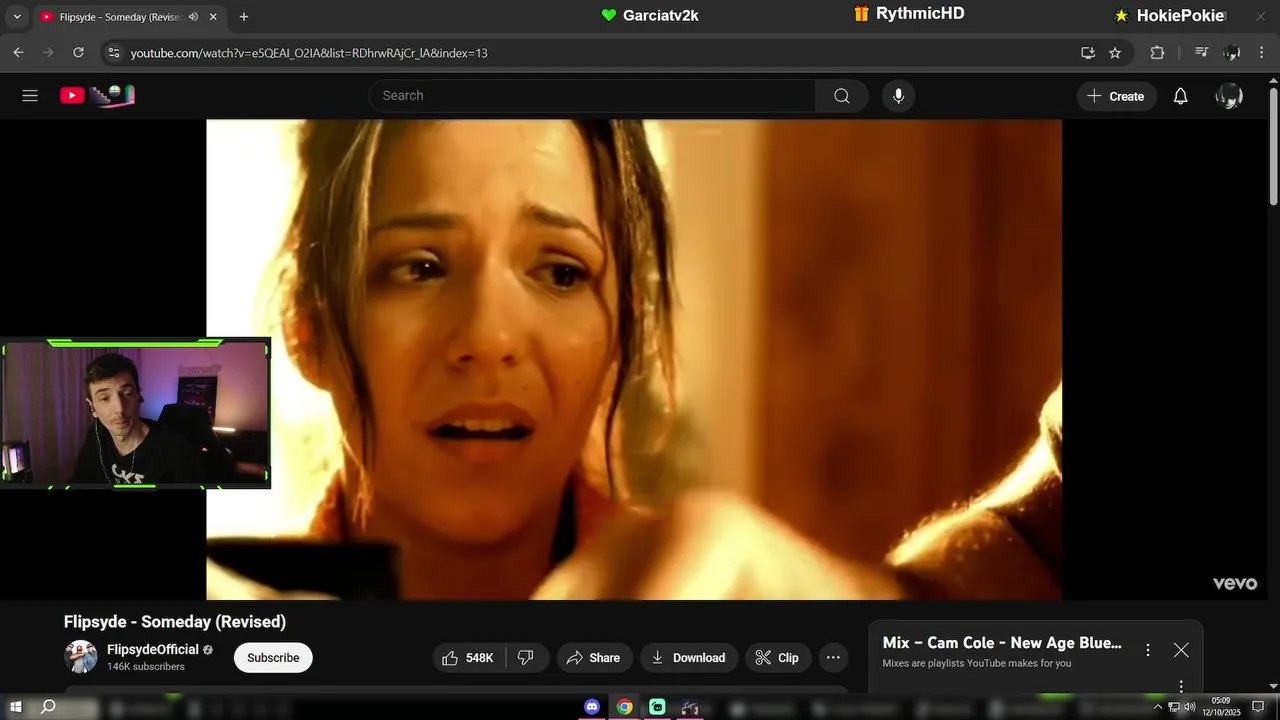The width and height of the screenshot is (1280, 720).
Task: Click the Download button
Action: coord(689,658)
